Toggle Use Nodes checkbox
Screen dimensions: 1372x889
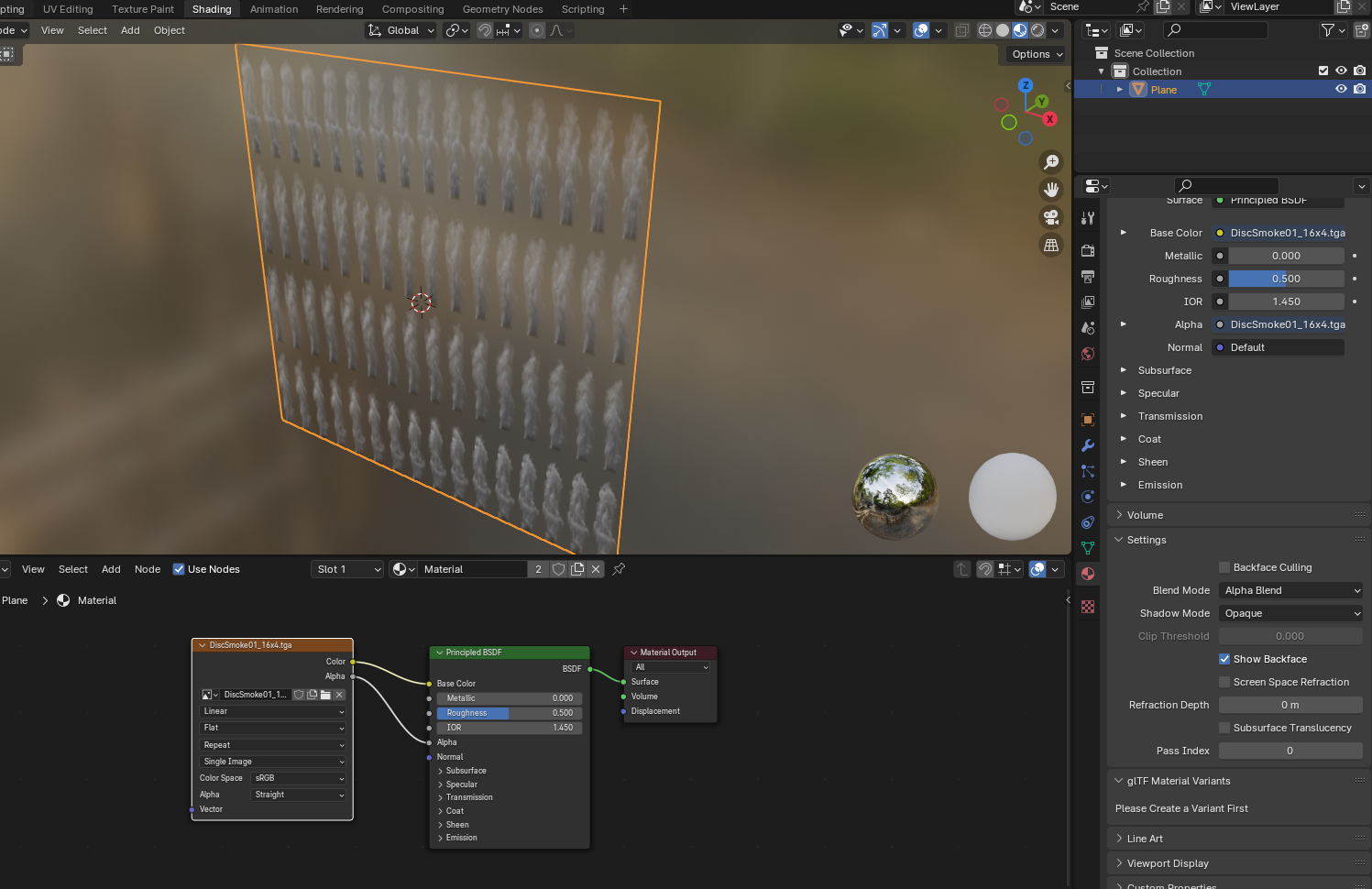click(x=179, y=569)
